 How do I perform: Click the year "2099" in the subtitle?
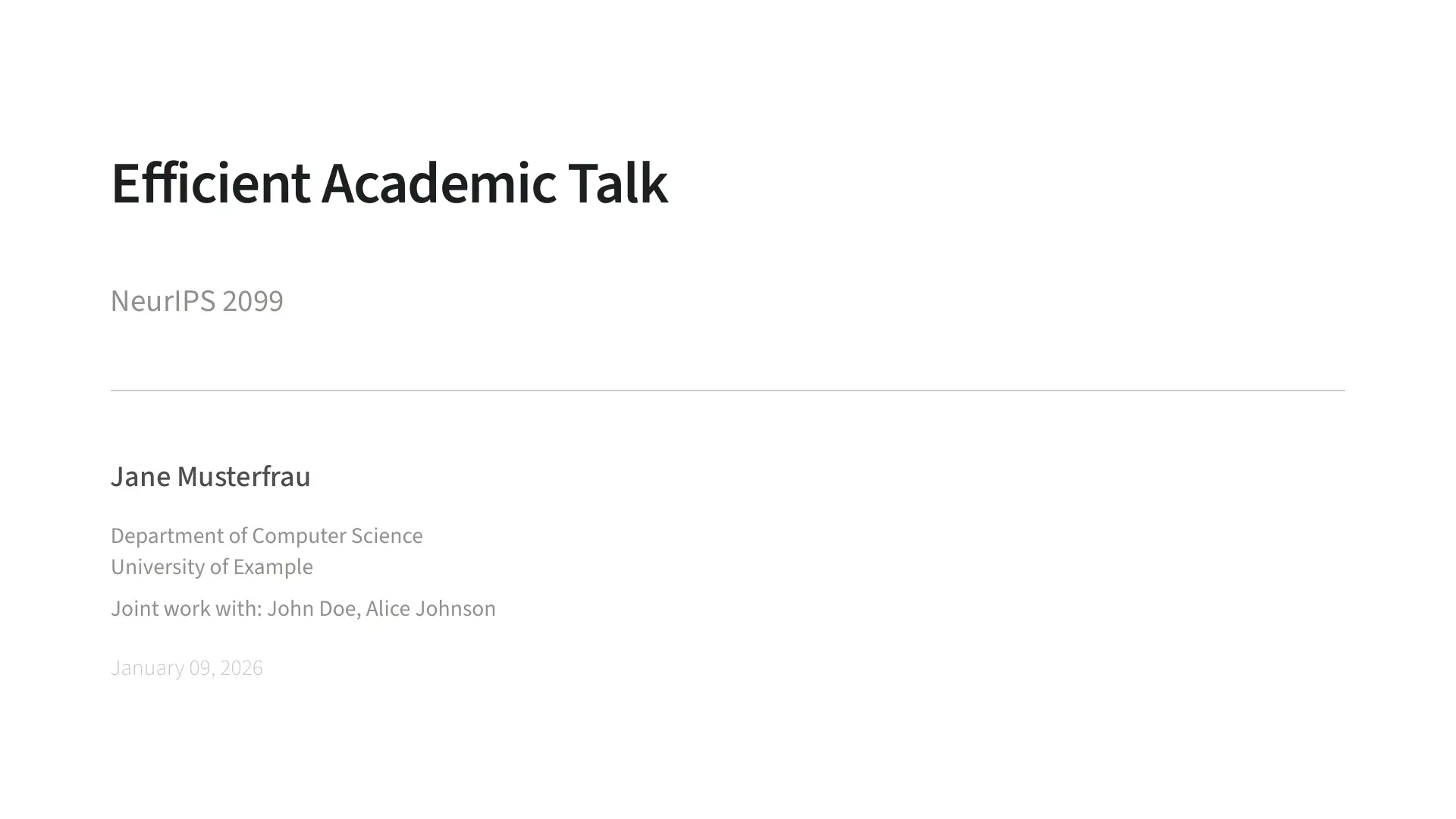pos(253,301)
